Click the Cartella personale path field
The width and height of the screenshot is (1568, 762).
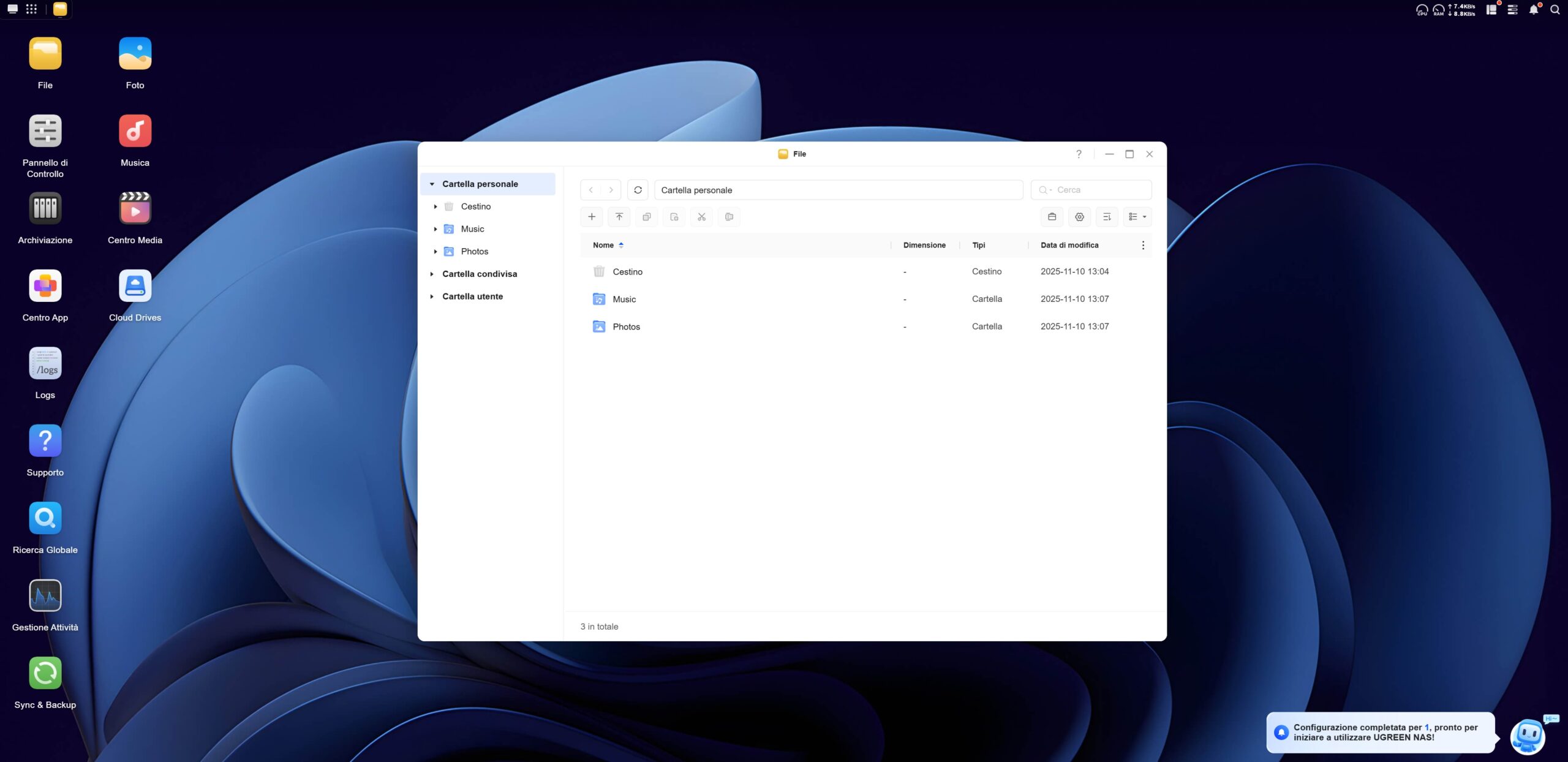coord(839,190)
